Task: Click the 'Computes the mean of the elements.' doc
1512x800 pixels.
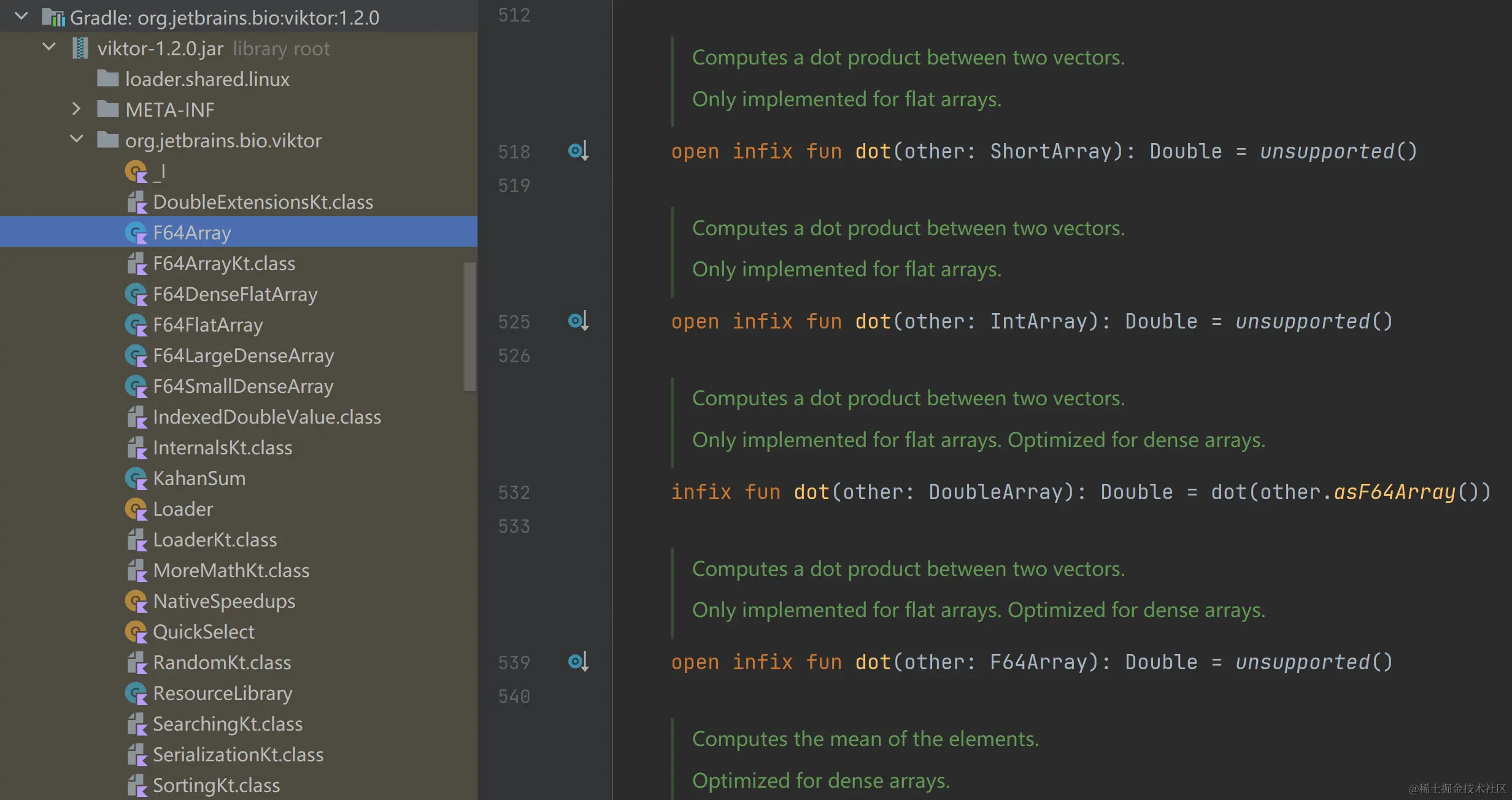Action: [x=865, y=739]
